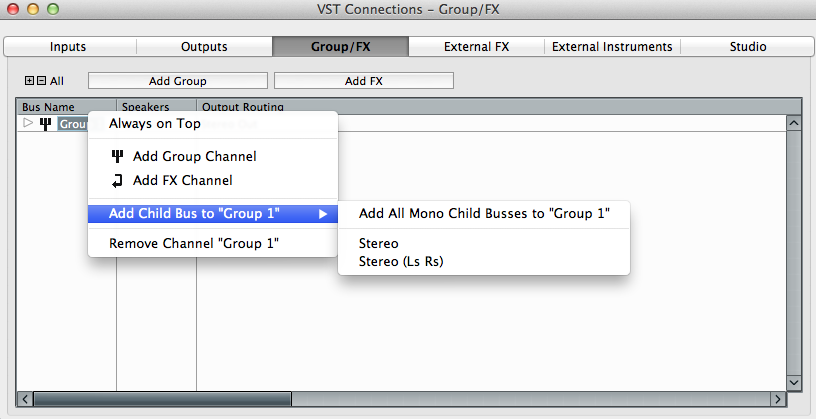Click the return-arrow icon next to Add FX Channel
Viewport: 816px width, 419px height.
117,181
